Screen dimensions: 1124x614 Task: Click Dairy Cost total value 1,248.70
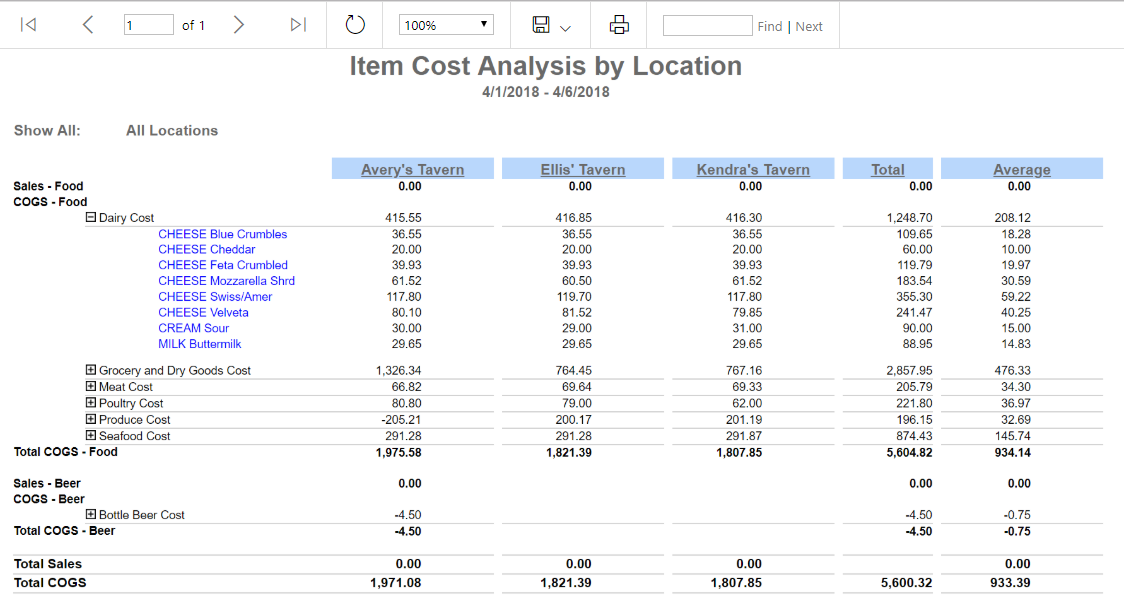pos(909,218)
